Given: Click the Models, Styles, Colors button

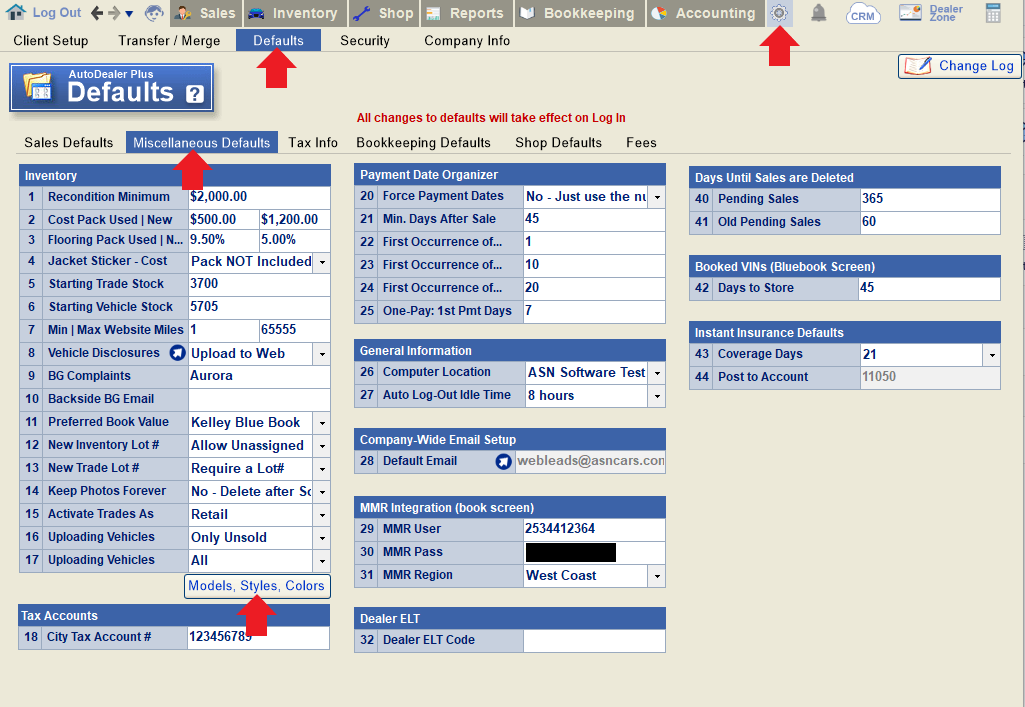Looking at the screenshot, I should coord(257,586).
